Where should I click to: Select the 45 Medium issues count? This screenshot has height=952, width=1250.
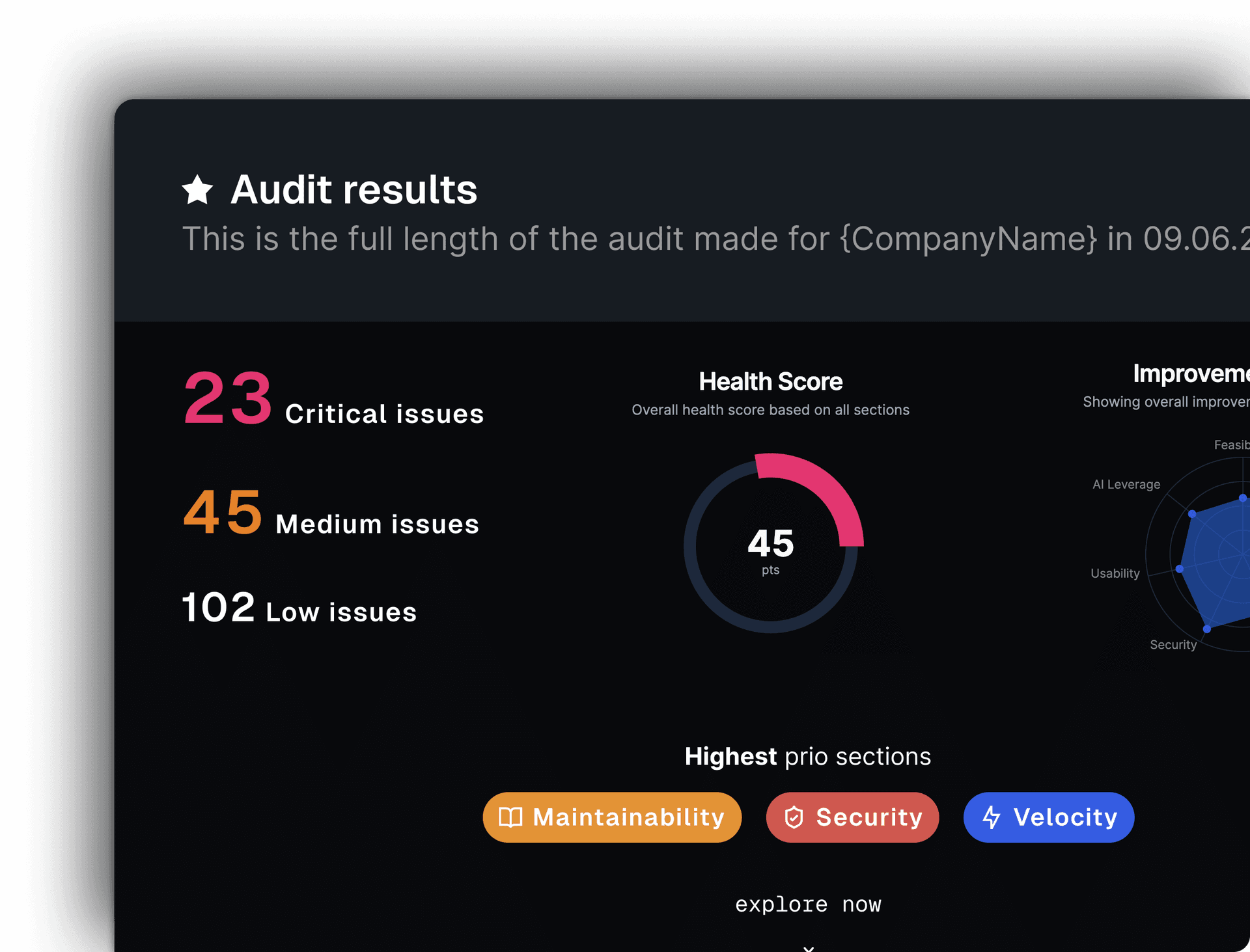pyautogui.click(x=223, y=513)
